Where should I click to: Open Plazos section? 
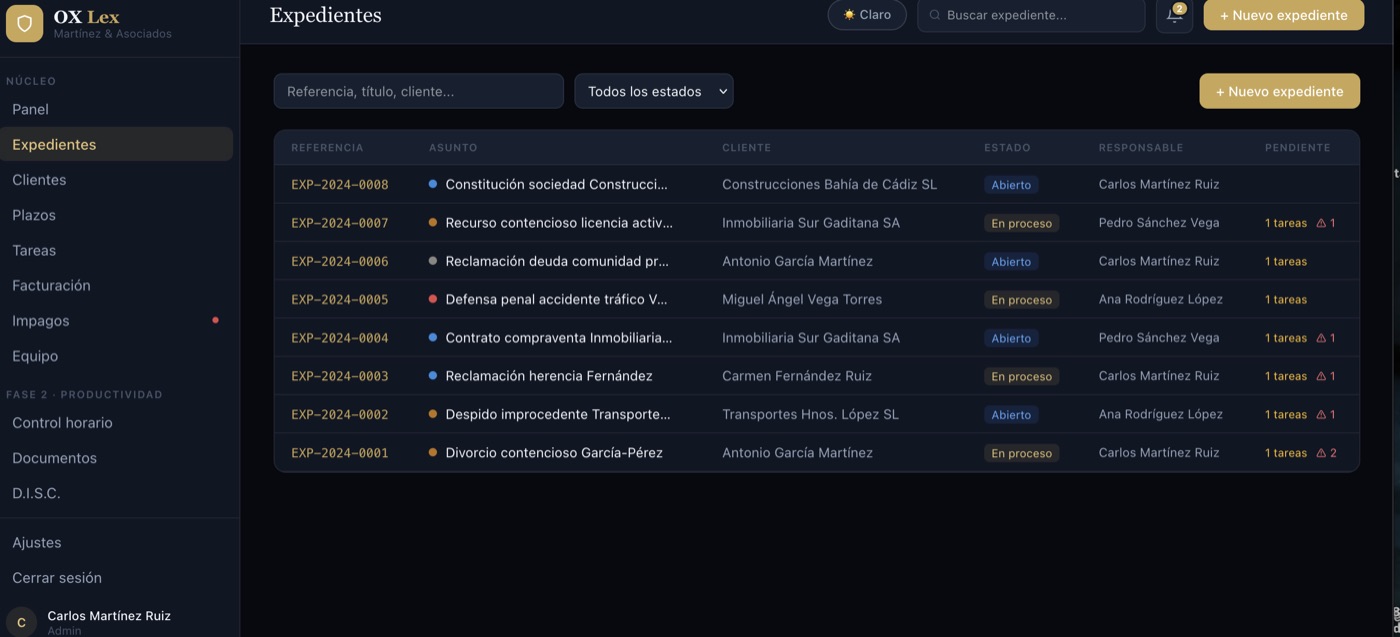34,215
